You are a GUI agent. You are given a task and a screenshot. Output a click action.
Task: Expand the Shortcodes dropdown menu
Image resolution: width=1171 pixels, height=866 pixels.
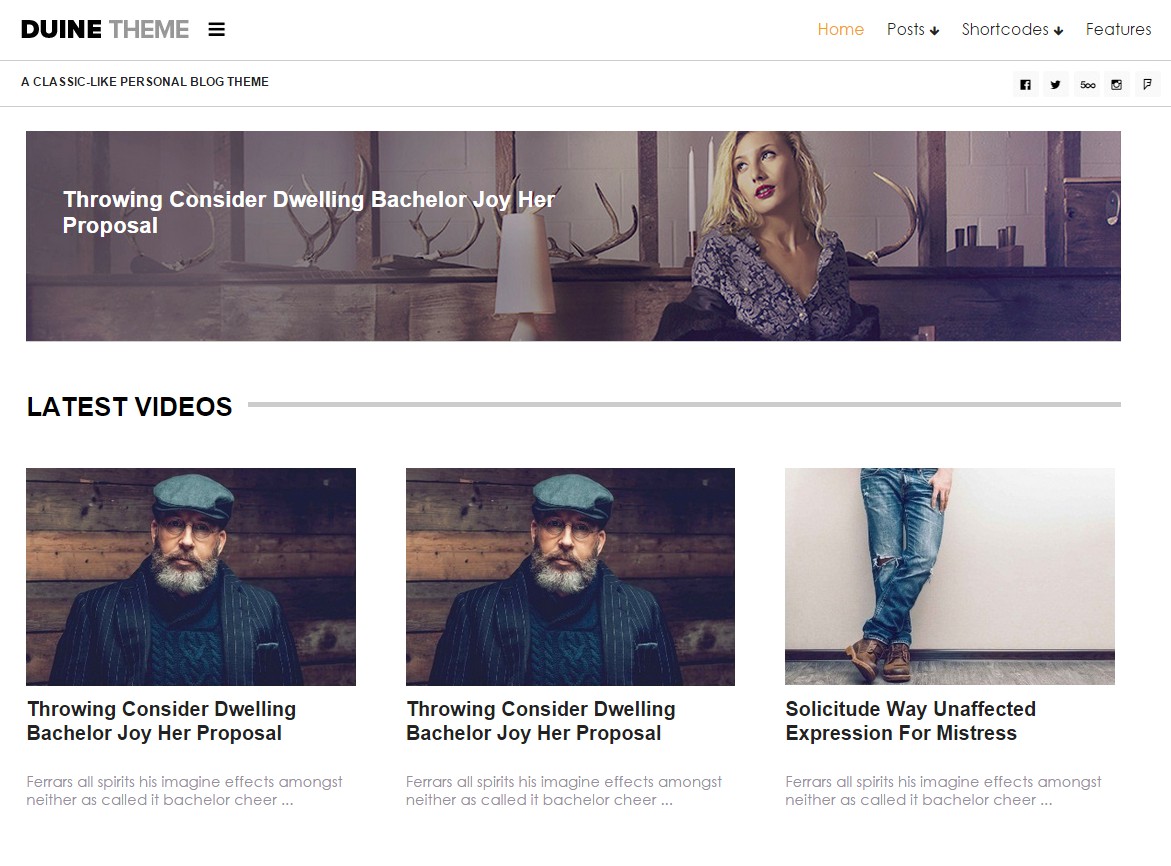1012,29
